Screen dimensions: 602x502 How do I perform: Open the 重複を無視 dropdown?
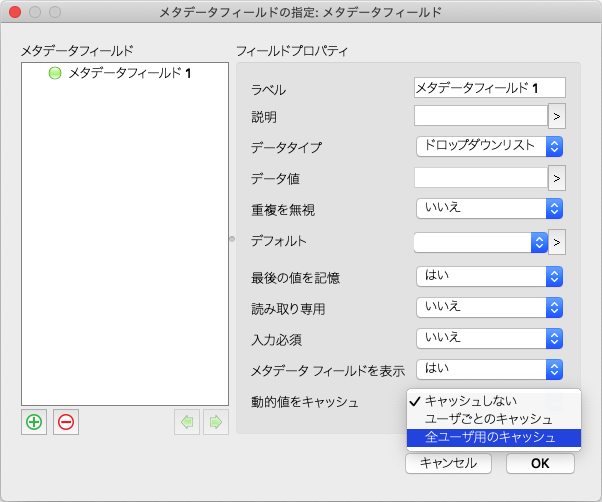point(489,208)
